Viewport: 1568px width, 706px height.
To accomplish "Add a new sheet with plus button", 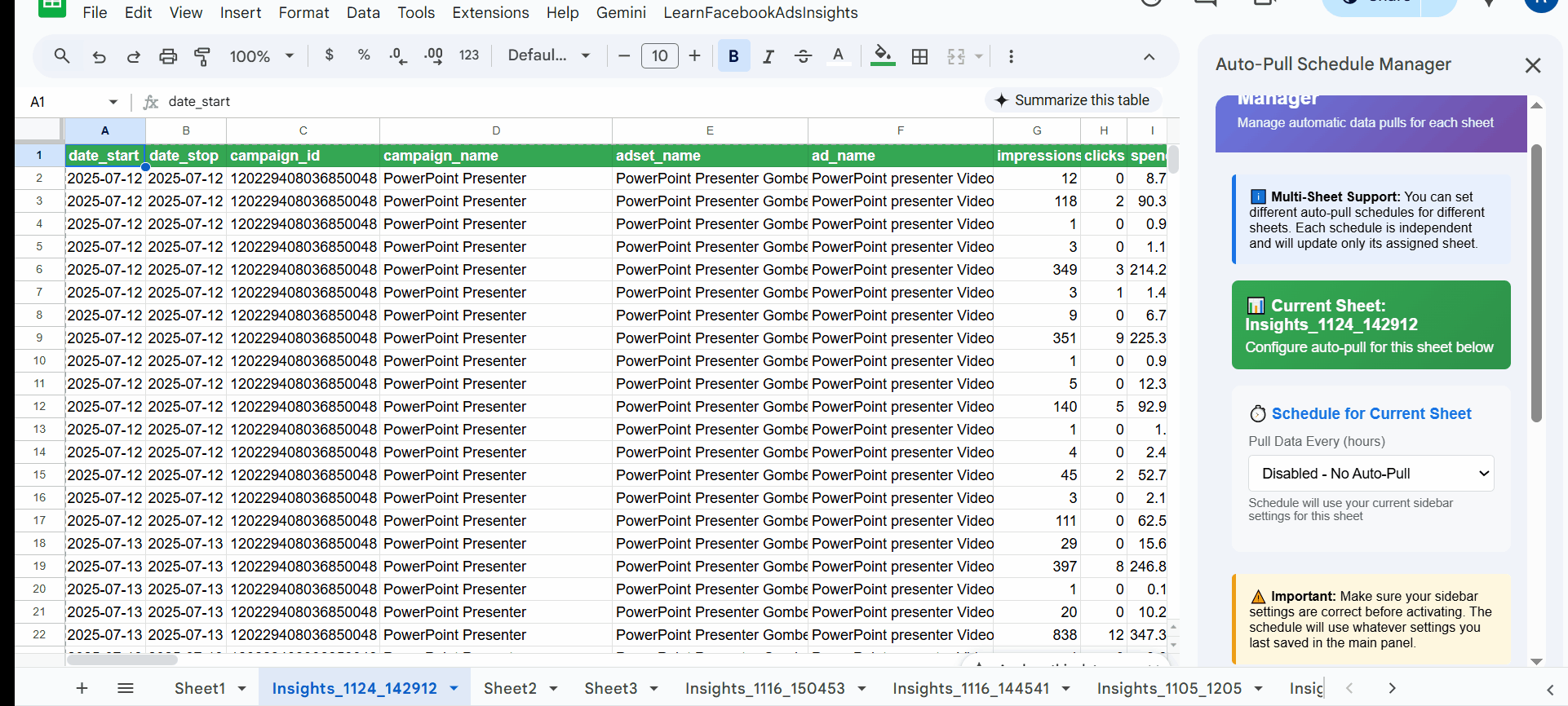I will coord(82,688).
